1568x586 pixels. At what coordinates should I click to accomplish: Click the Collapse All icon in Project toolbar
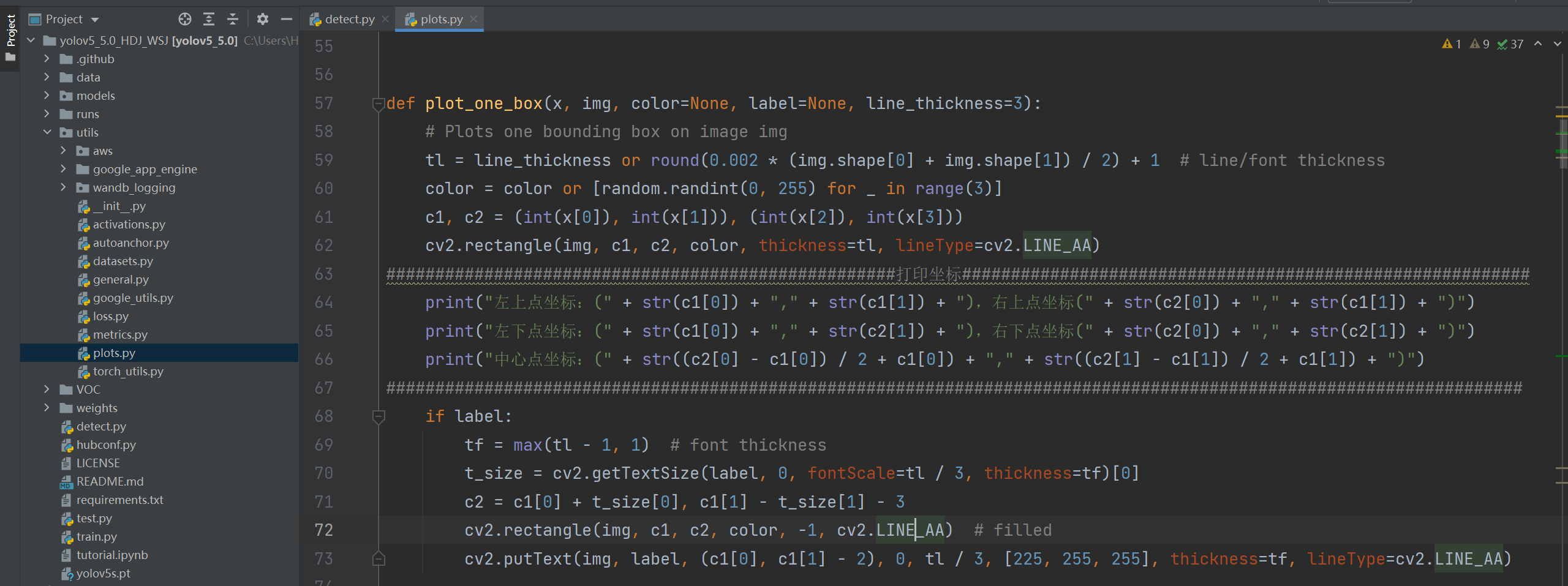tap(233, 19)
